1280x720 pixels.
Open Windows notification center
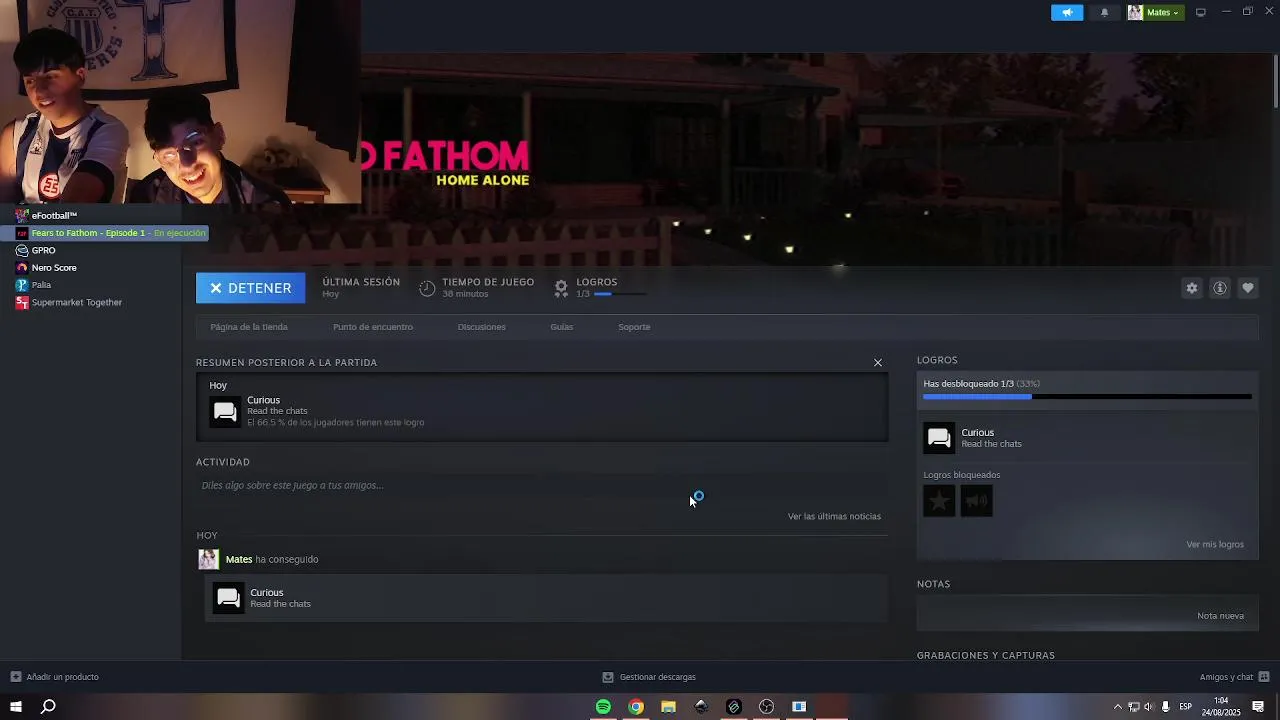1258,707
